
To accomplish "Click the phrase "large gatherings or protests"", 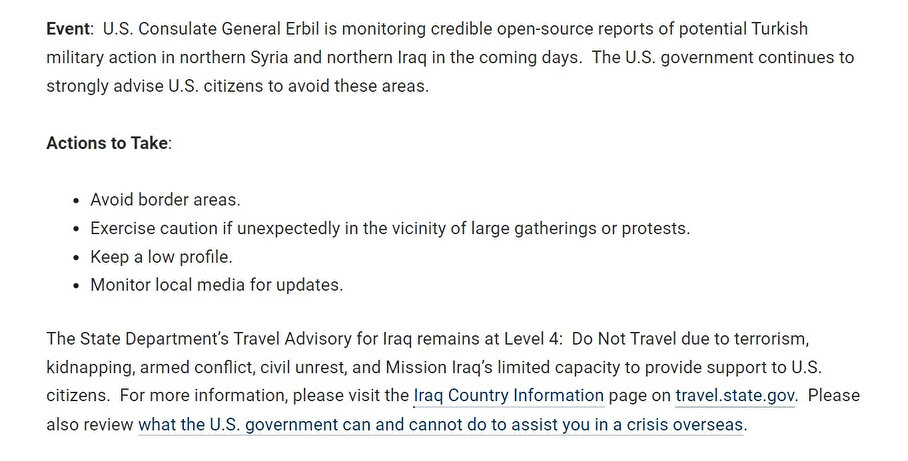I will point(579,228).
